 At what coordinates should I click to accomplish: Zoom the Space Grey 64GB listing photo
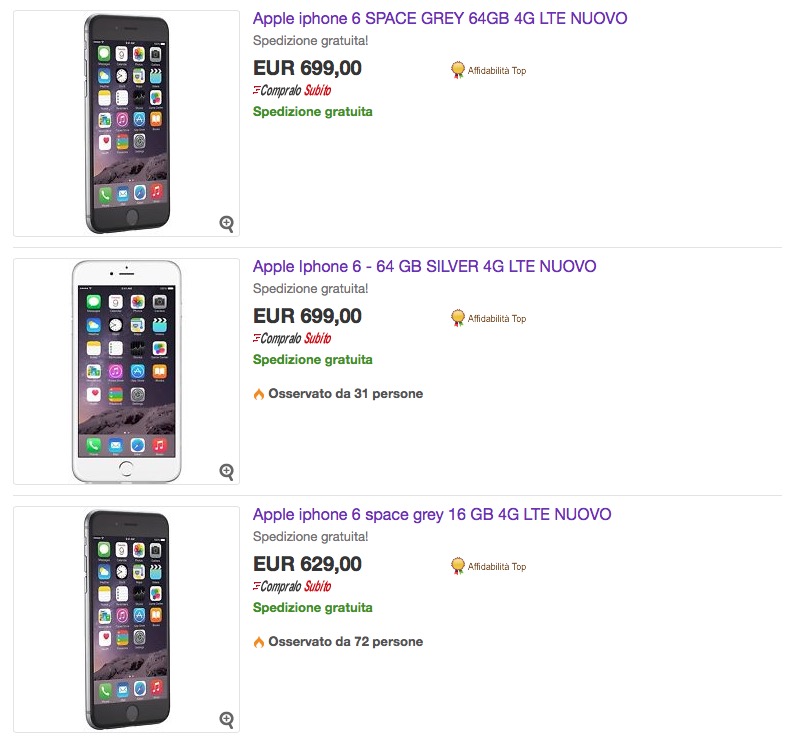227,223
